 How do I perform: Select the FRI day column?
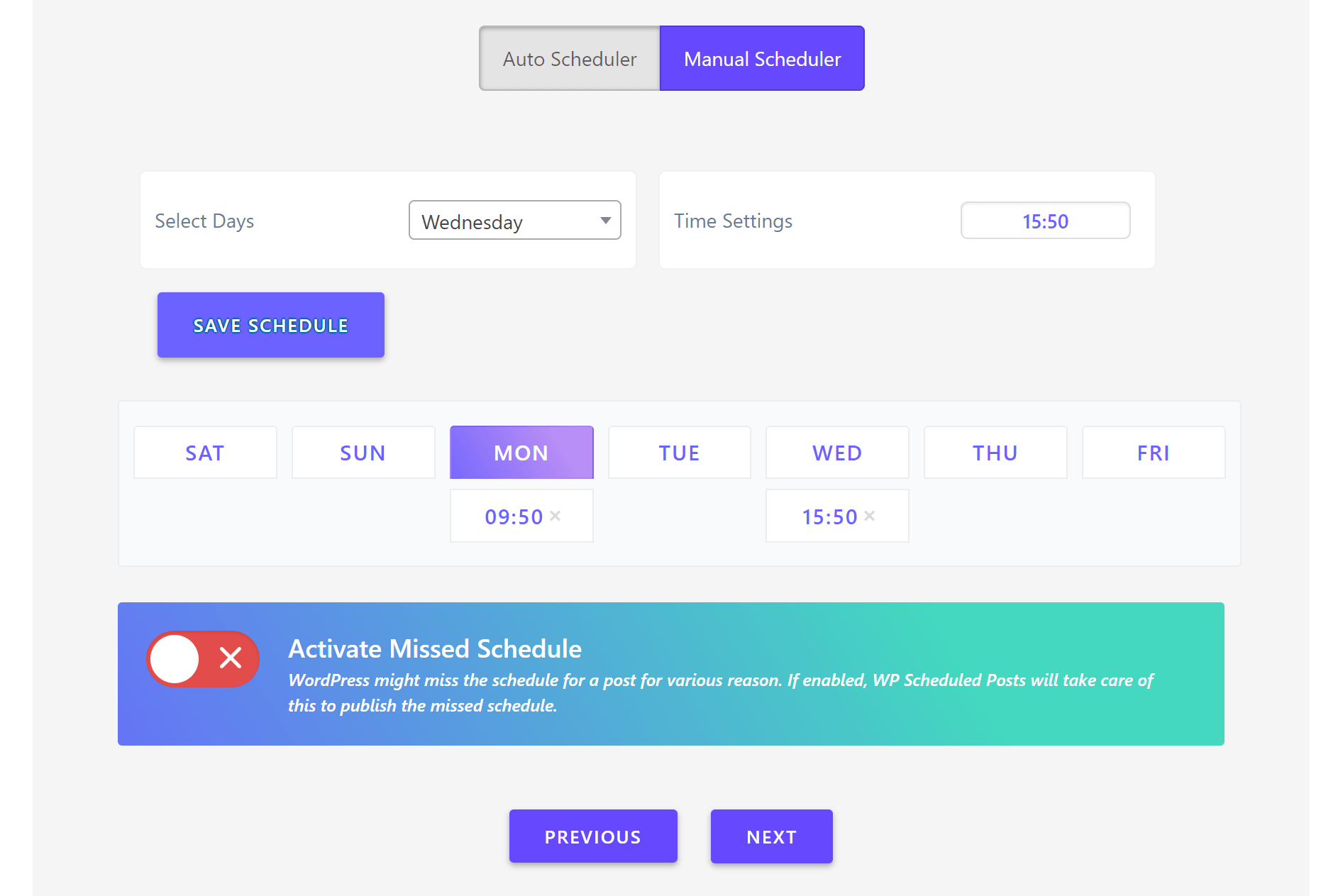click(1154, 453)
